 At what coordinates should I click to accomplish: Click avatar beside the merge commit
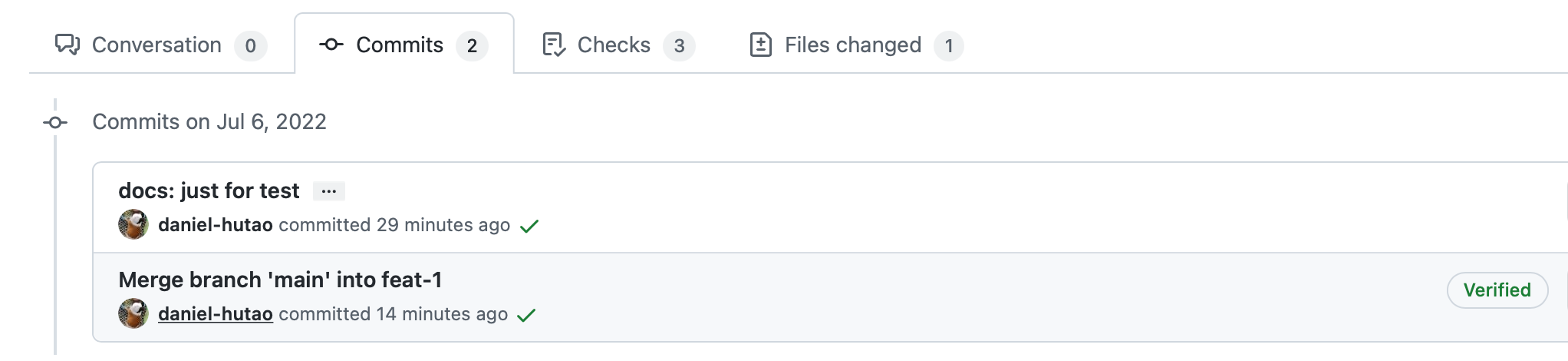click(133, 313)
